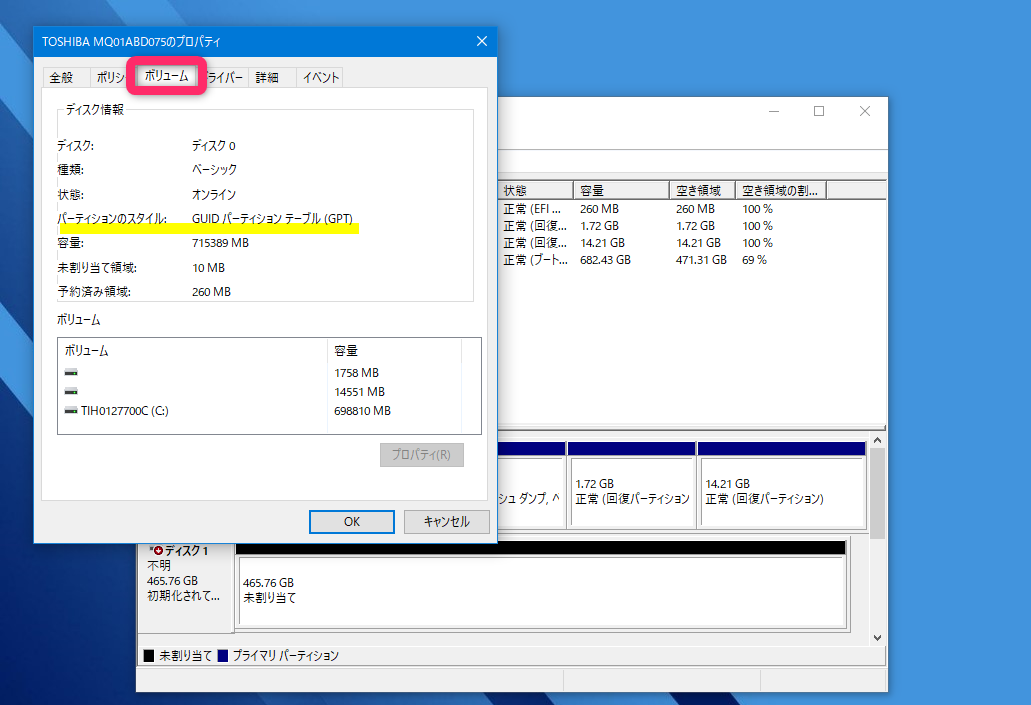Image resolution: width=1031 pixels, height=705 pixels.
Task: Select the TIH0127700C (C:) volume drive icon
Action: (71, 410)
